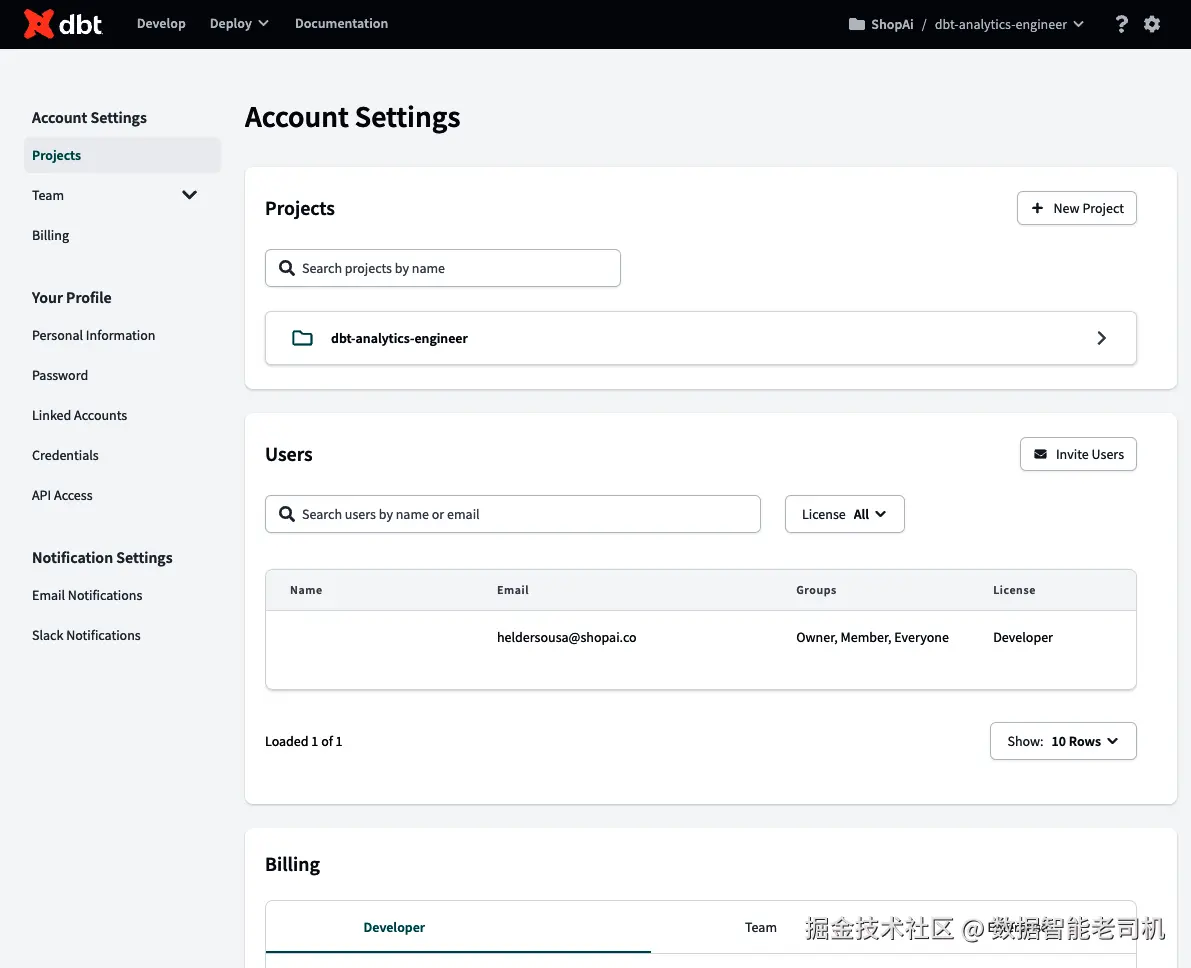Click the Owner, Member, Everyone groups cell
The image size is (1191, 968).
pyautogui.click(x=872, y=637)
